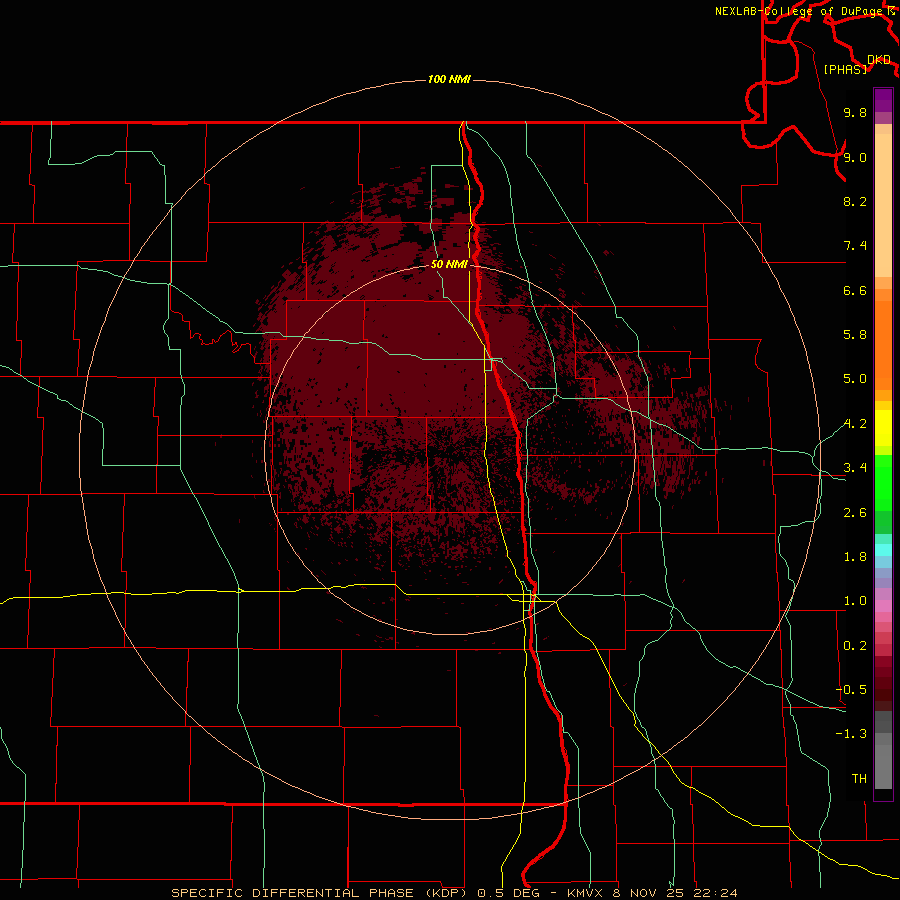Click the 100 NMI range ring label
Screen dimensions: 900x900
[449, 79]
